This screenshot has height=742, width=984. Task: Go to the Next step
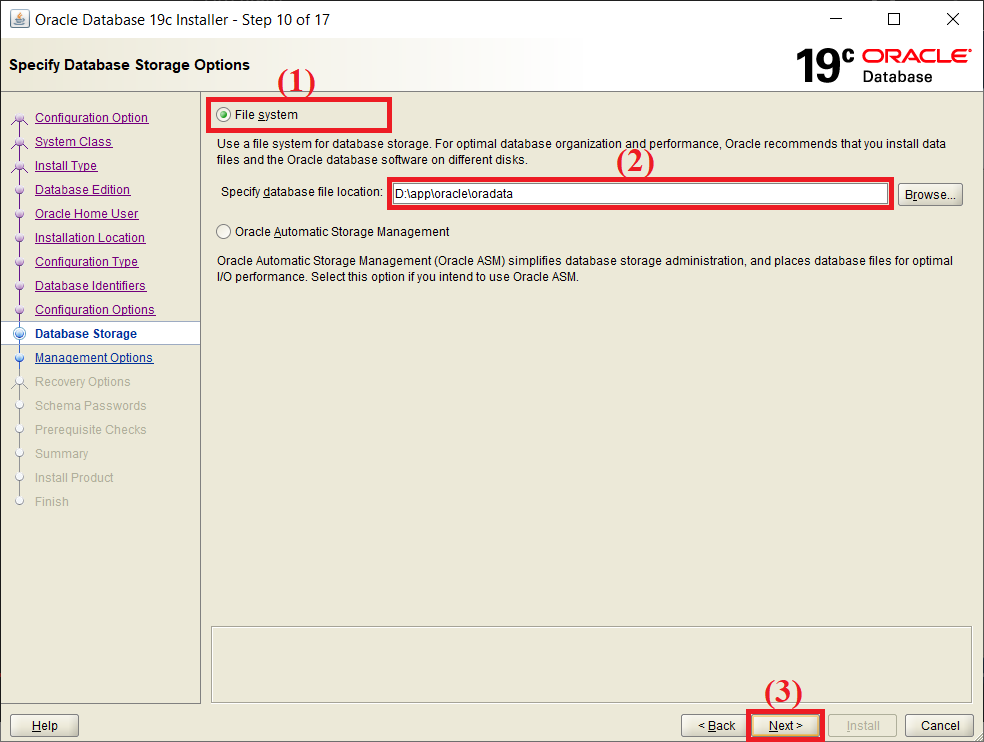click(x=785, y=726)
